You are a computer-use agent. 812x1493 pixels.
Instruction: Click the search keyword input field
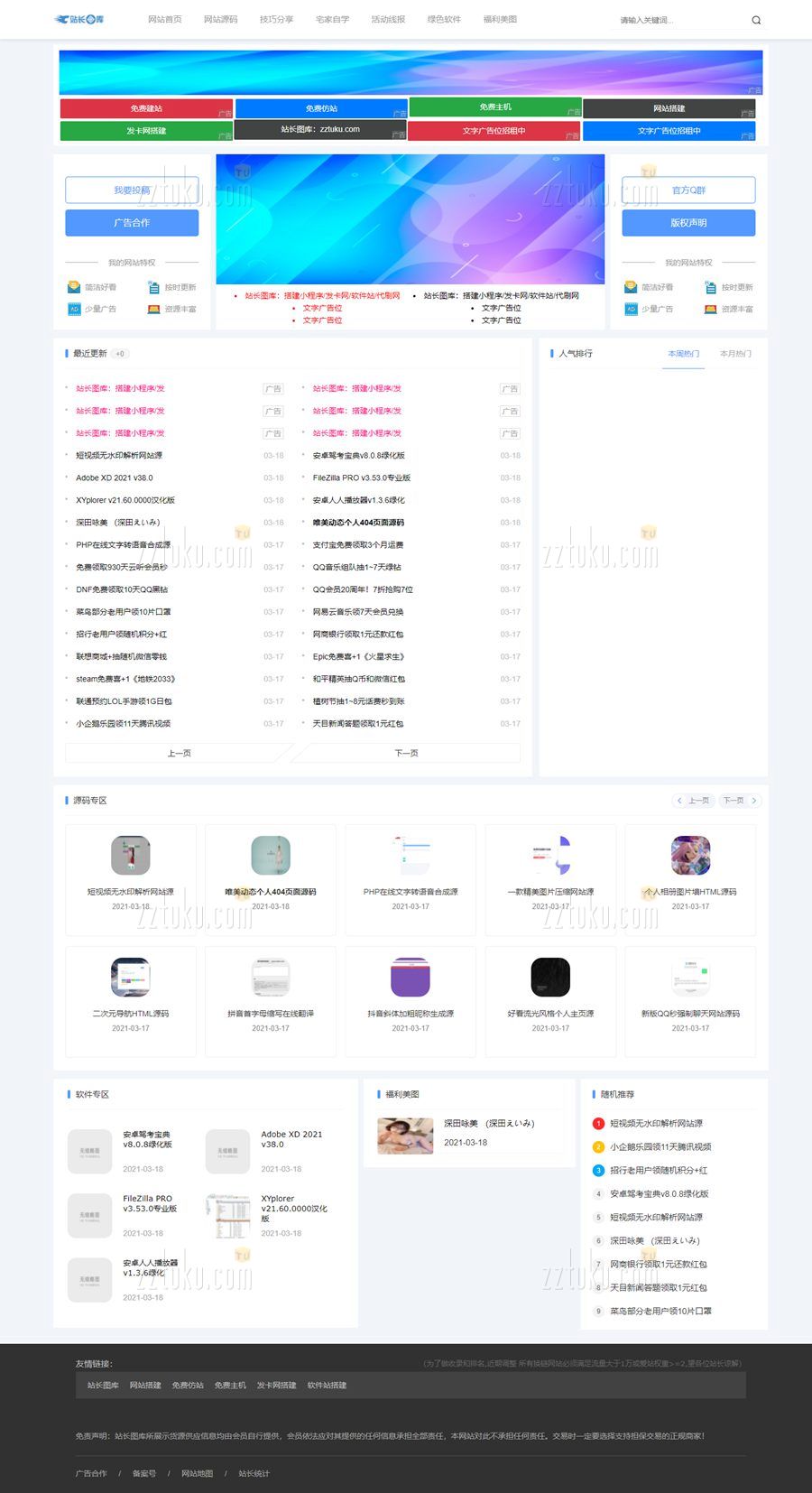[x=677, y=20]
